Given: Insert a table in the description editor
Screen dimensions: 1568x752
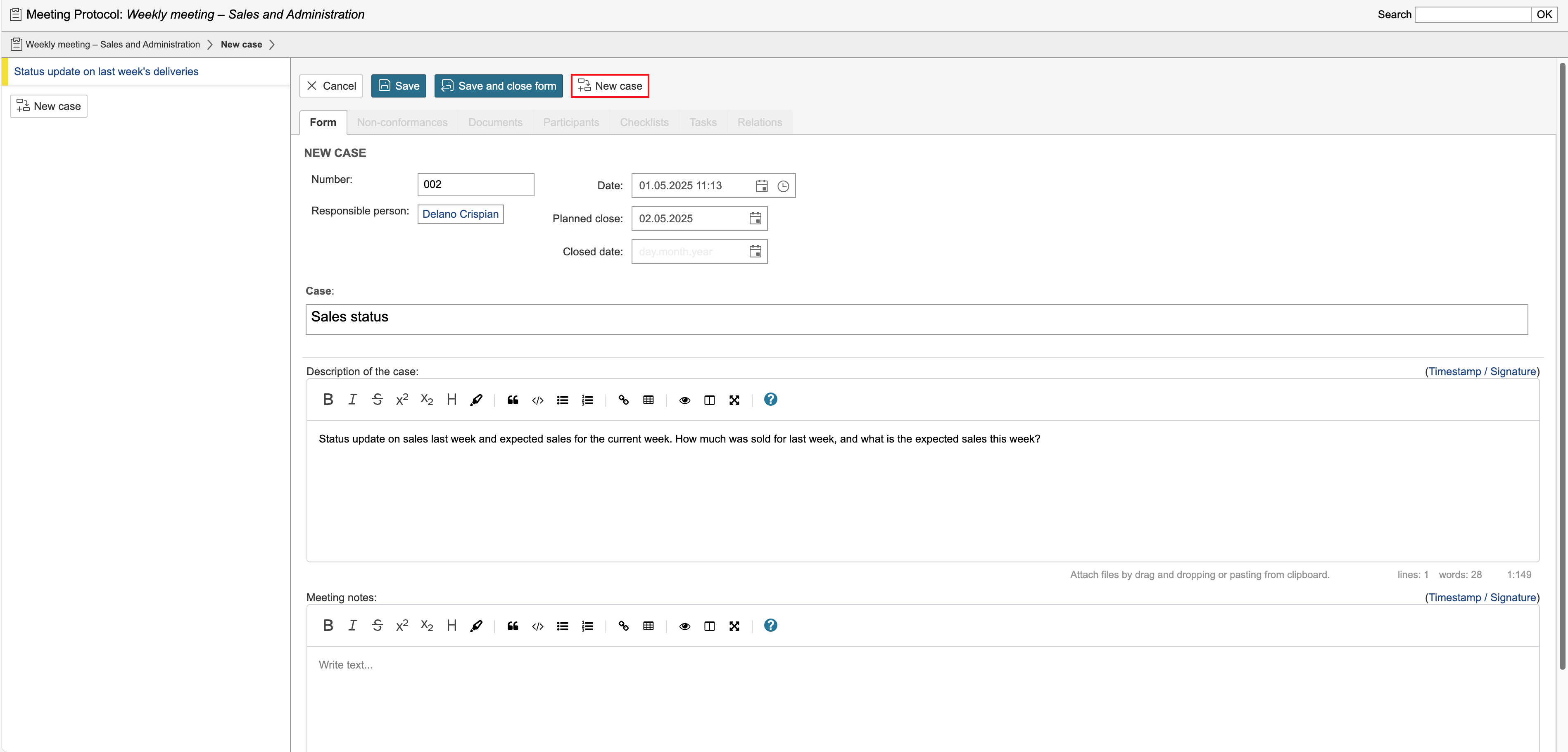Looking at the screenshot, I should [648, 400].
